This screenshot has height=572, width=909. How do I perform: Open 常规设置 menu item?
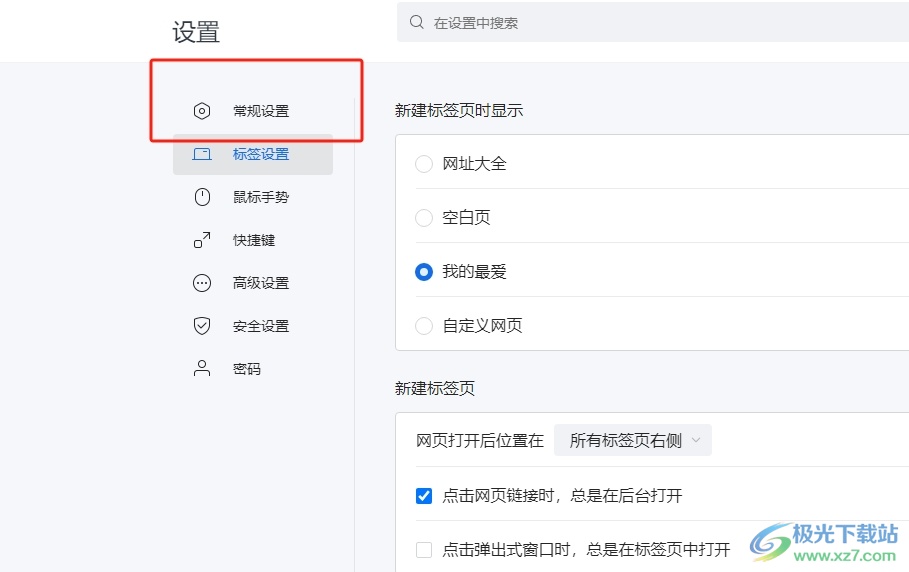point(261,111)
